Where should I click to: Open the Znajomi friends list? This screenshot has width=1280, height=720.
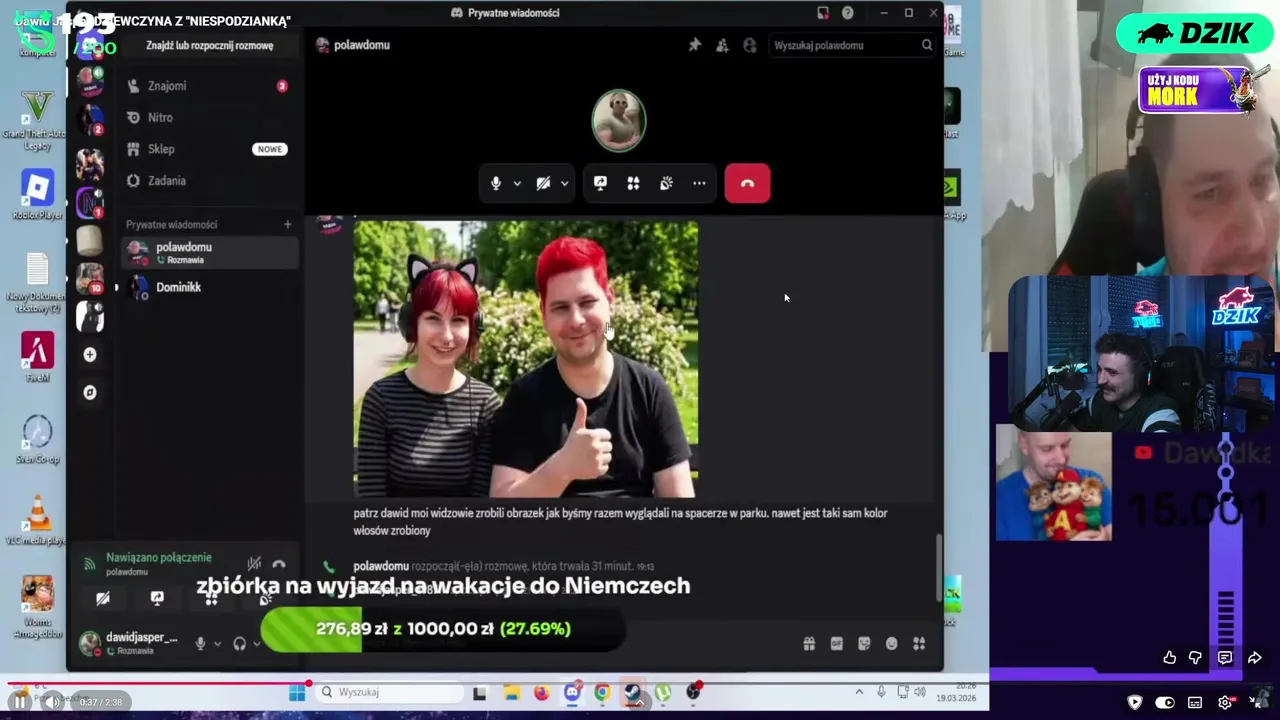click(208, 86)
